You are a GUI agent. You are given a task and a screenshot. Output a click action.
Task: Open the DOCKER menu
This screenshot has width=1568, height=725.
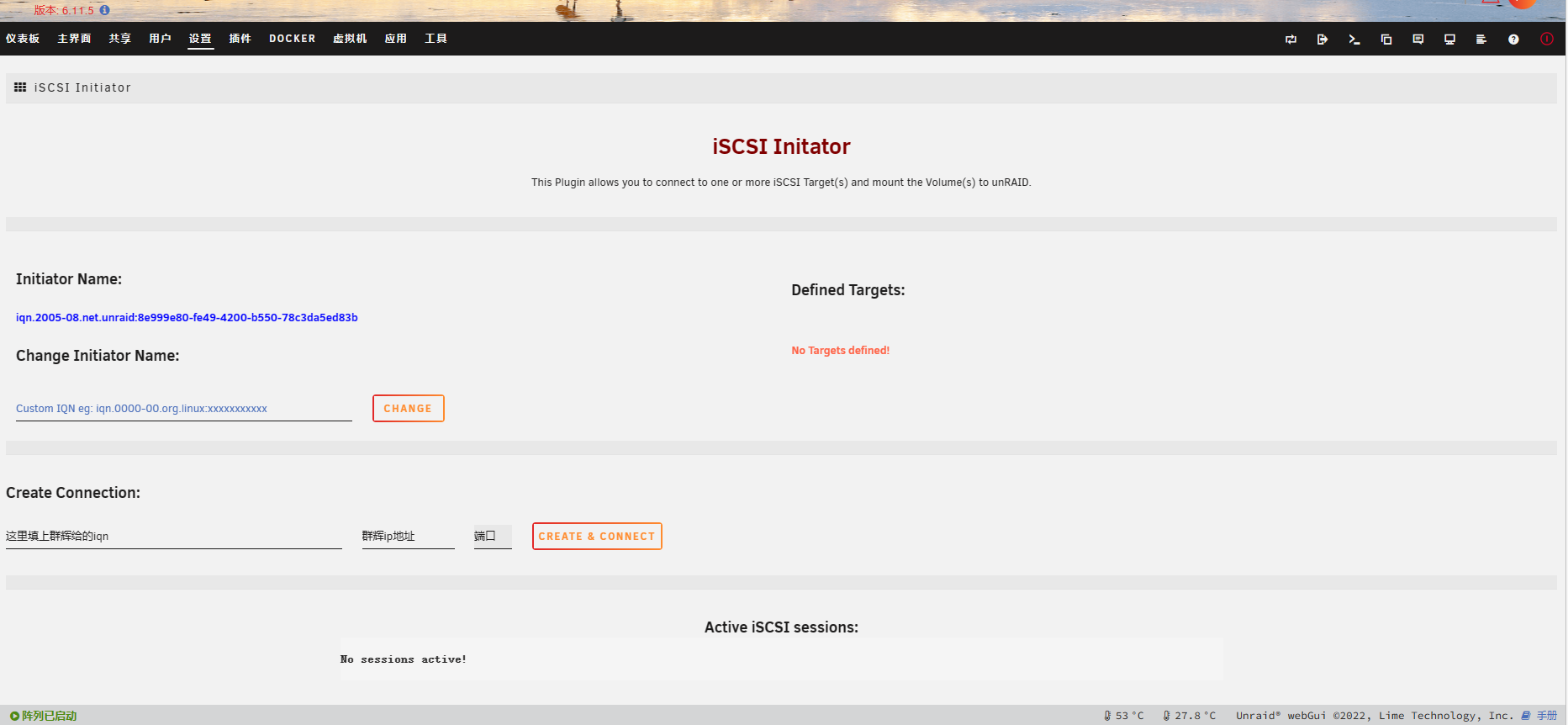click(292, 39)
